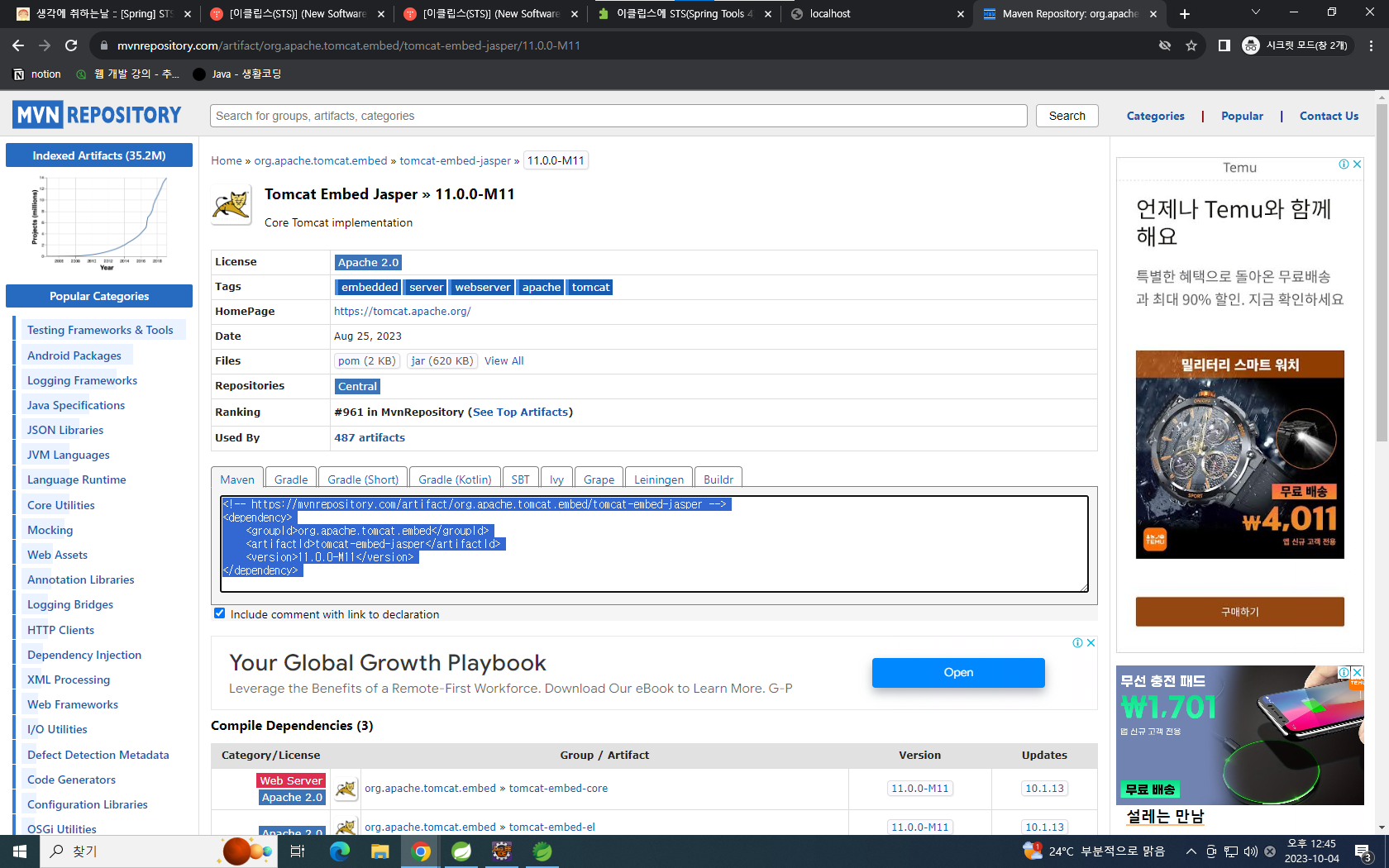Image resolution: width=1389 pixels, height=868 pixels.
Task: Open the Categories nav link
Action: [1155, 116]
